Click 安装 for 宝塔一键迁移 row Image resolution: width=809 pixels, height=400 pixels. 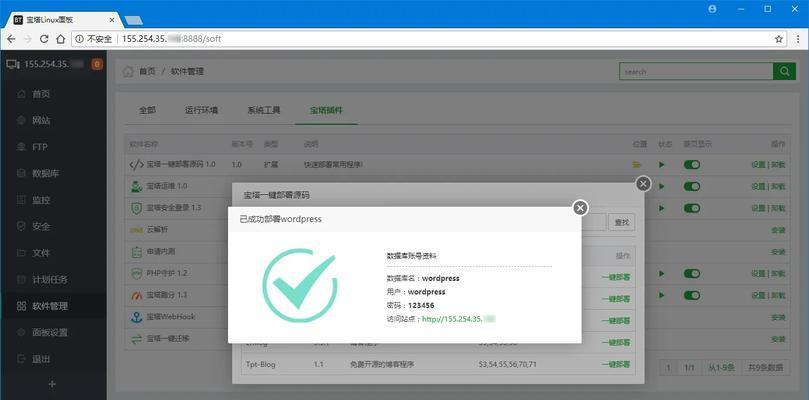click(x=778, y=339)
